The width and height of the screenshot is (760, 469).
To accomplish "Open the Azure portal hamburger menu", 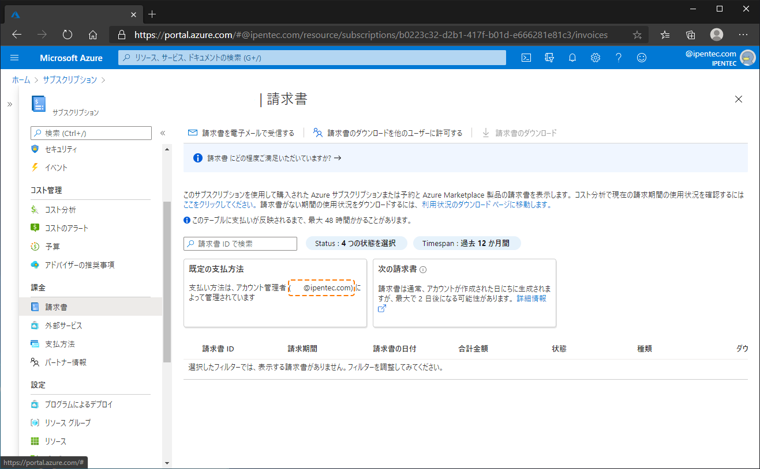I will (15, 58).
